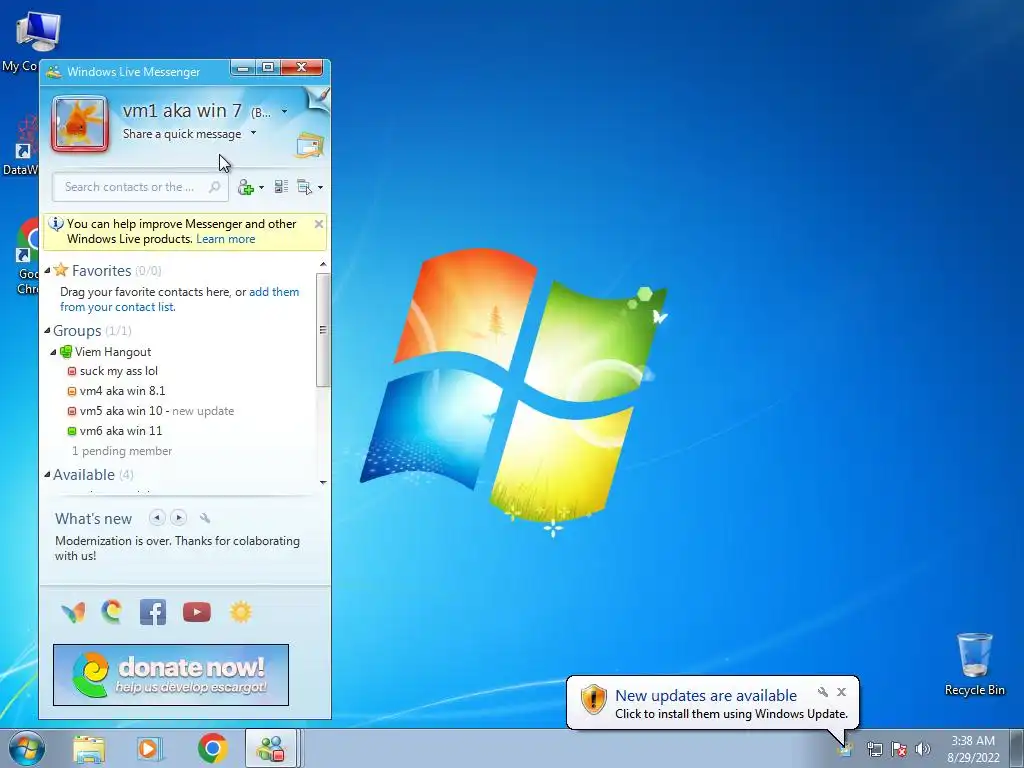The image size is (1024, 768).
Task: Collapse the Available section
Action: pyautogui.click(x=47, y=475)
